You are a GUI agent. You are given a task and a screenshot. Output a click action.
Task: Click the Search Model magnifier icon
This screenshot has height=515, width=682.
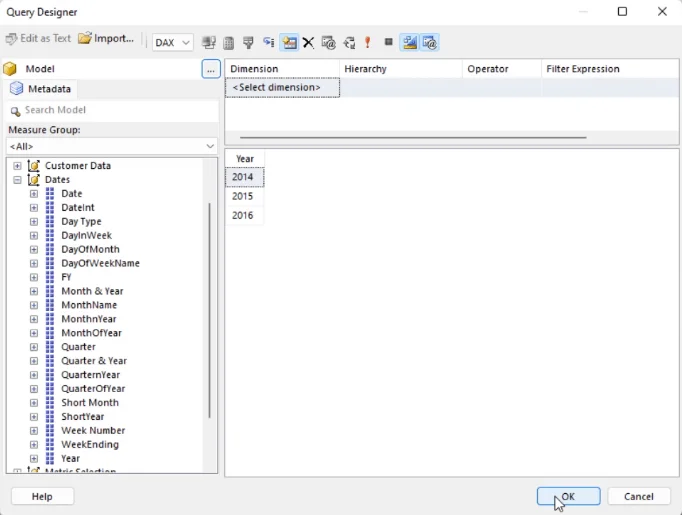click(15, 111)
